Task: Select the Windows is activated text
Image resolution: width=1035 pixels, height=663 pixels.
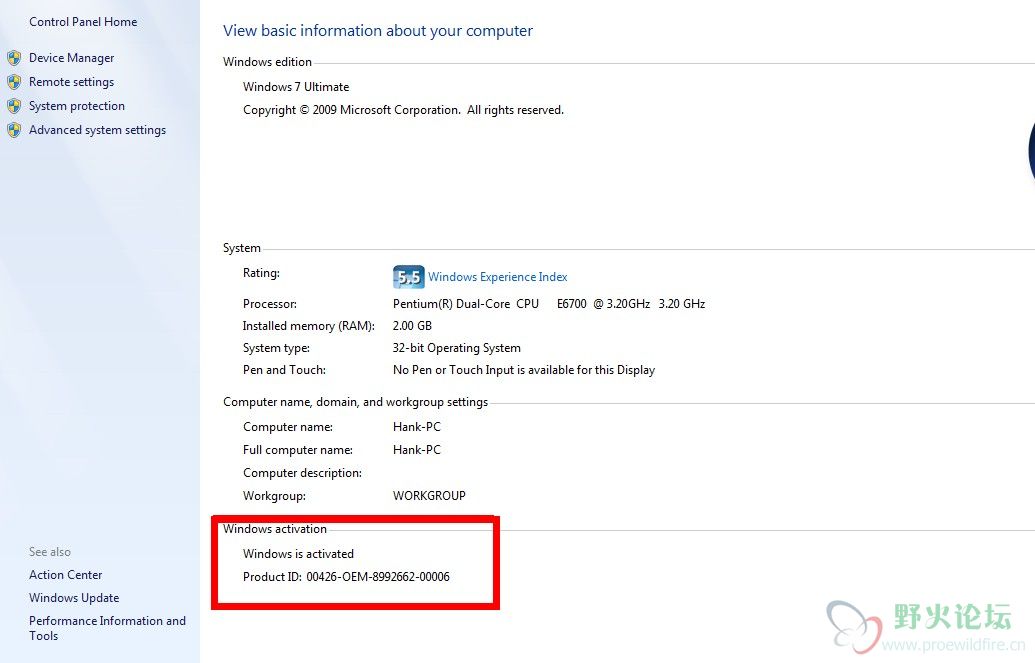Action: click(298, 553)
